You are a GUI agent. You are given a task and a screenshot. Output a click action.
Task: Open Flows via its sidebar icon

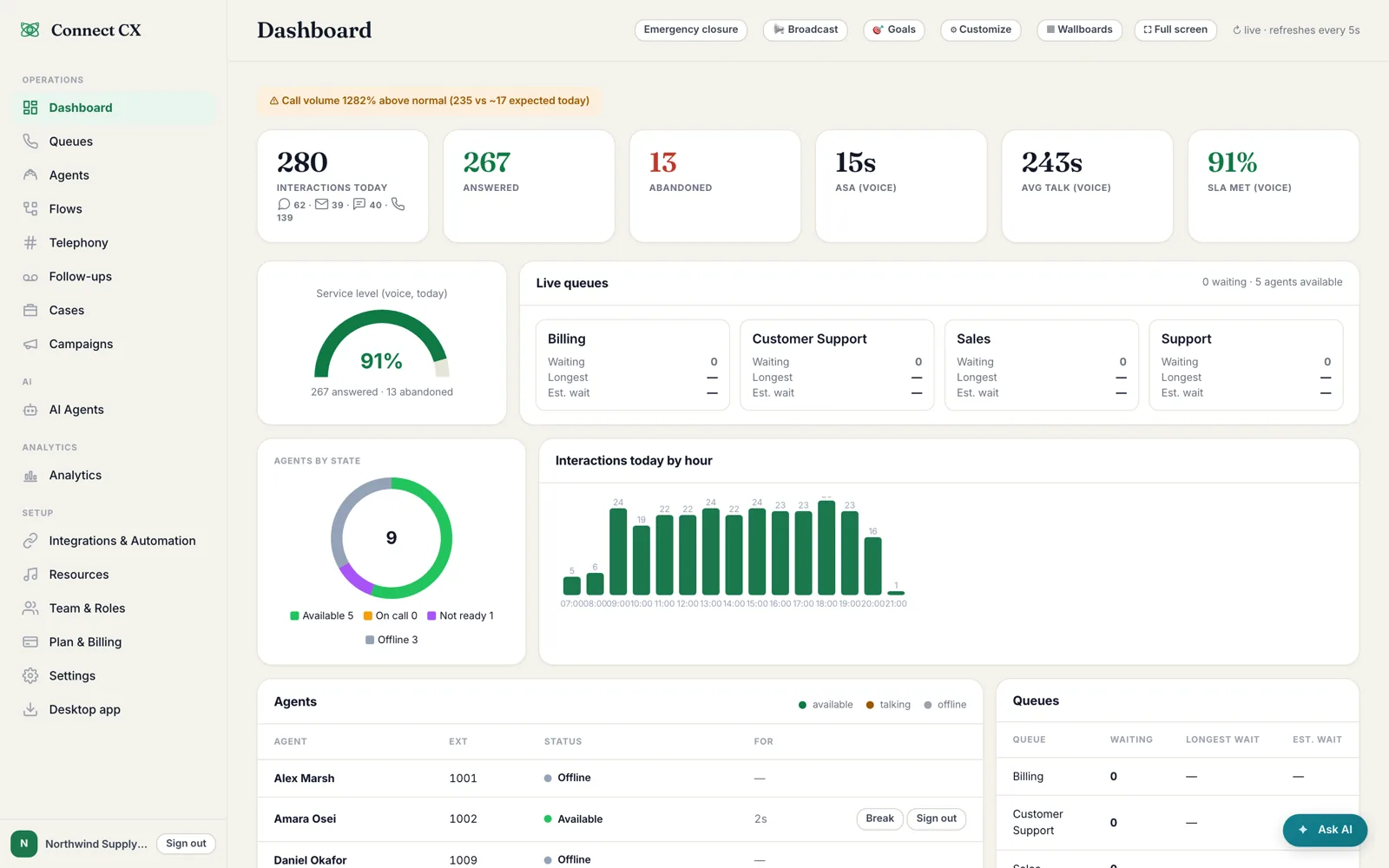30,209
